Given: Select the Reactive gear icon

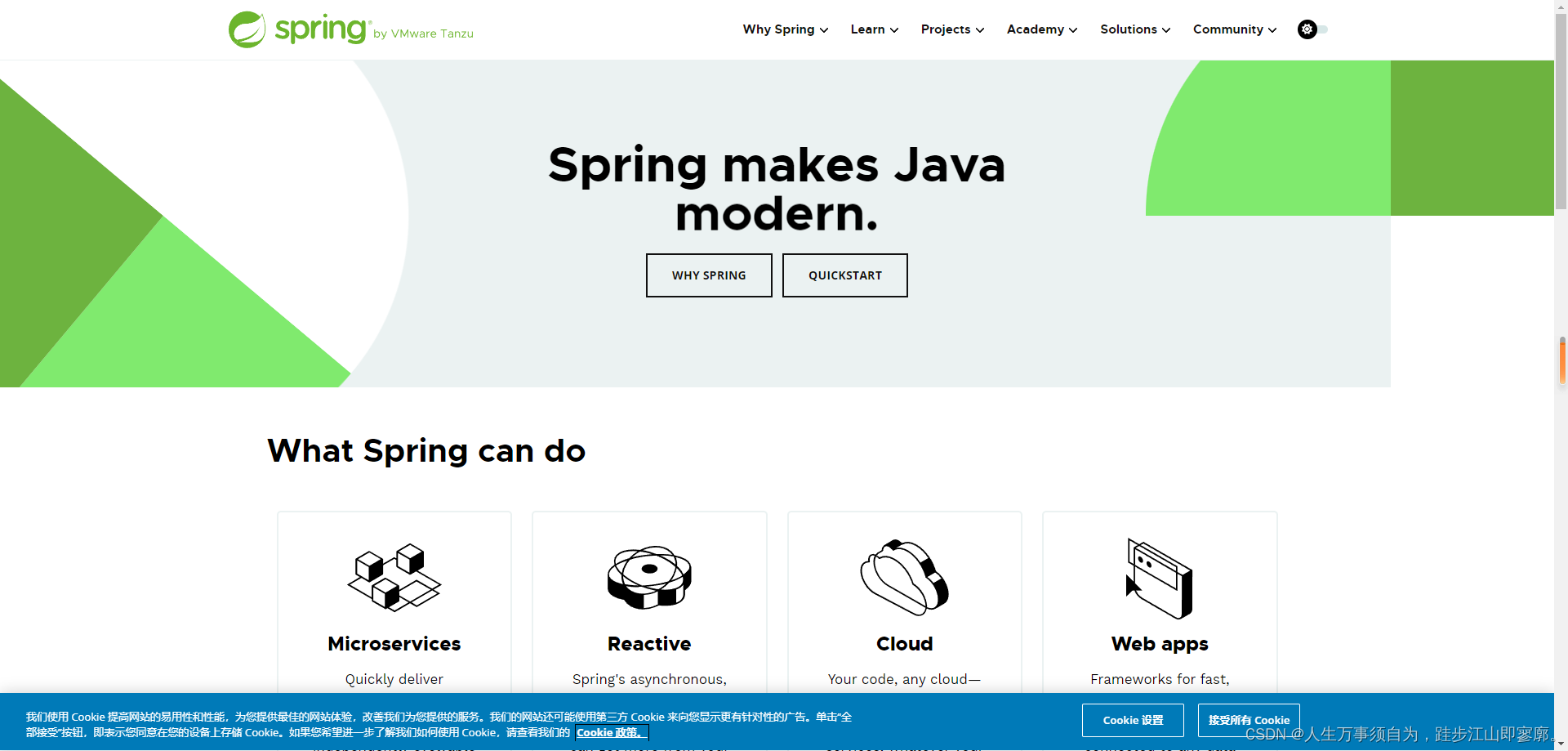Looking at the screenshot, I should point(648,578).
